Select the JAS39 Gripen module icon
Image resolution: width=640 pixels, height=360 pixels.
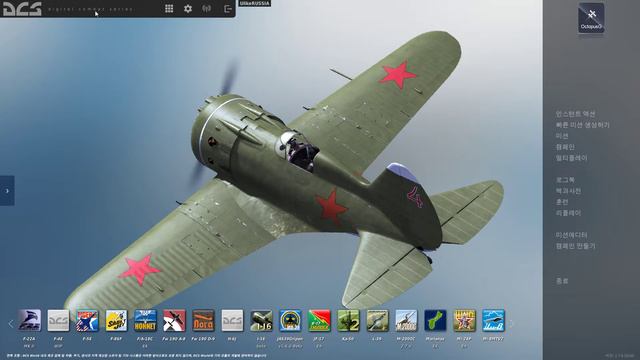pyautogui.click(x=290, y=320)
